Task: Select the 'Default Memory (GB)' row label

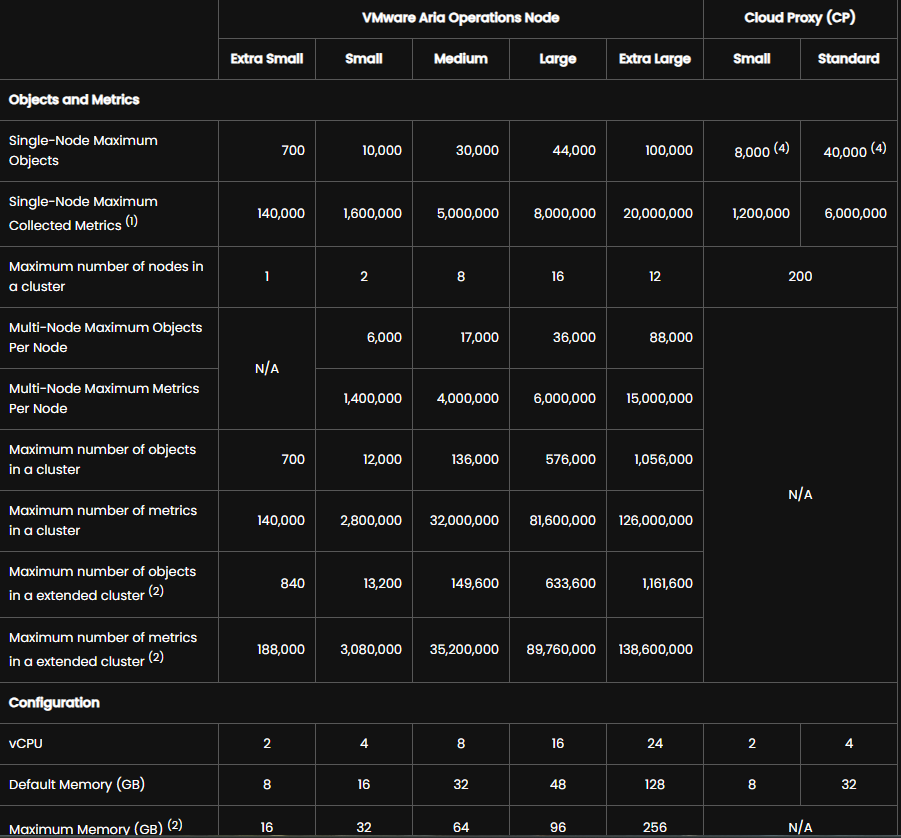Action: tap(76, 785)
